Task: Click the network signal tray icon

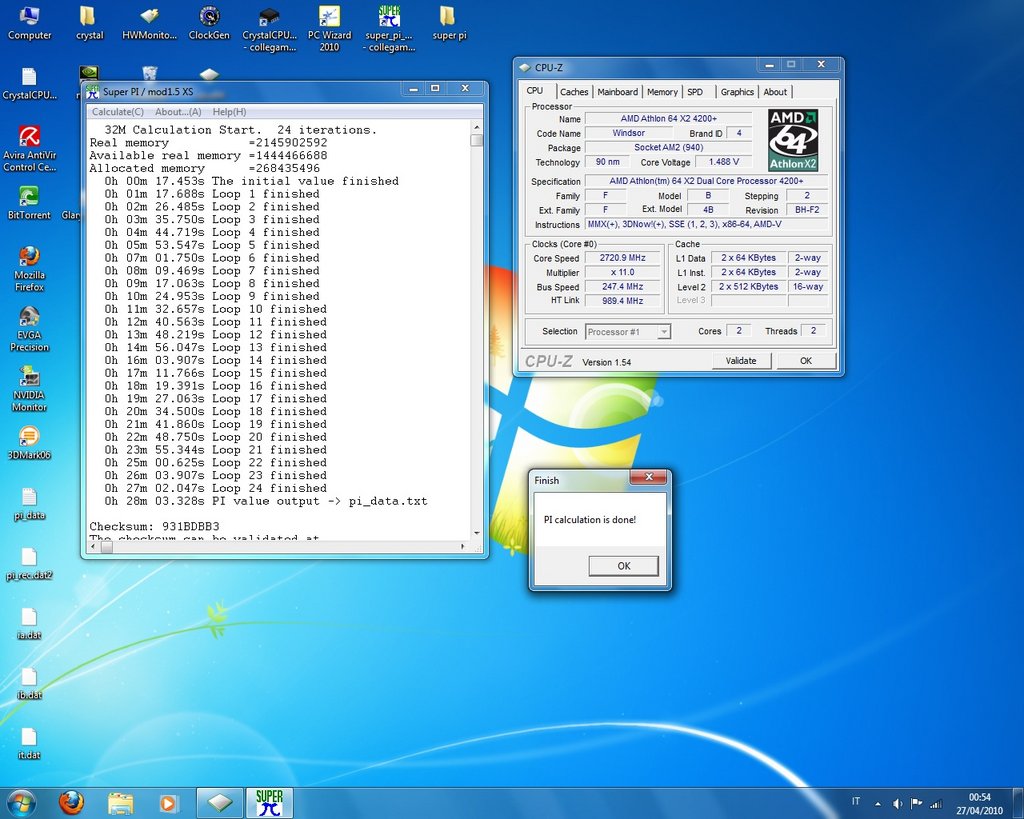Action: click(x=936, y=803)
